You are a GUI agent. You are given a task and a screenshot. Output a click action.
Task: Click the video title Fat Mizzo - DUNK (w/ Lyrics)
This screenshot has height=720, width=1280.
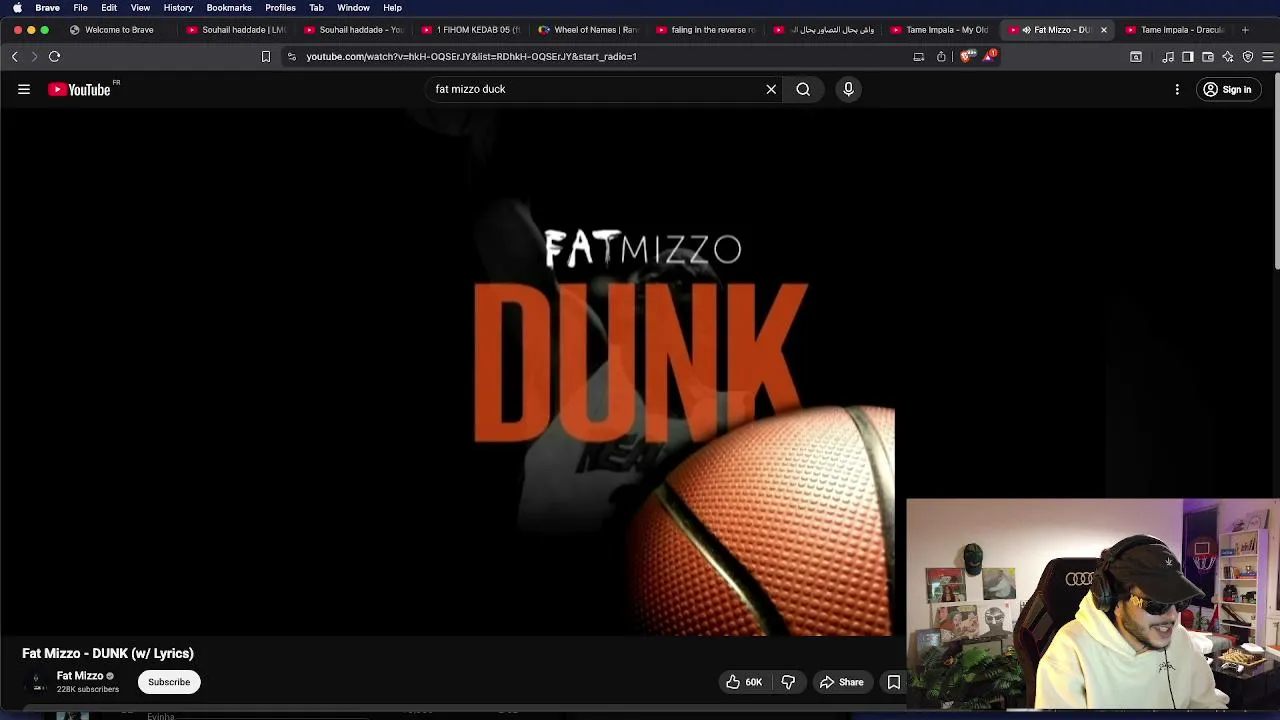[x=108, y=653]
